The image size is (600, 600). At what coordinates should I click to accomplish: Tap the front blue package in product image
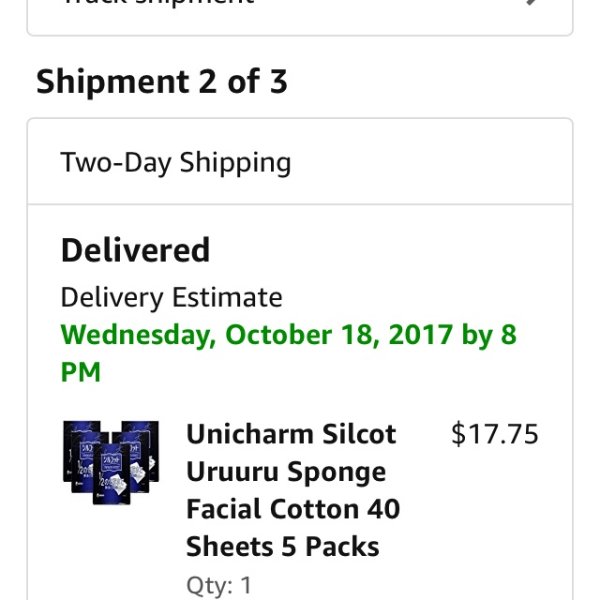[x=111, y=474]
